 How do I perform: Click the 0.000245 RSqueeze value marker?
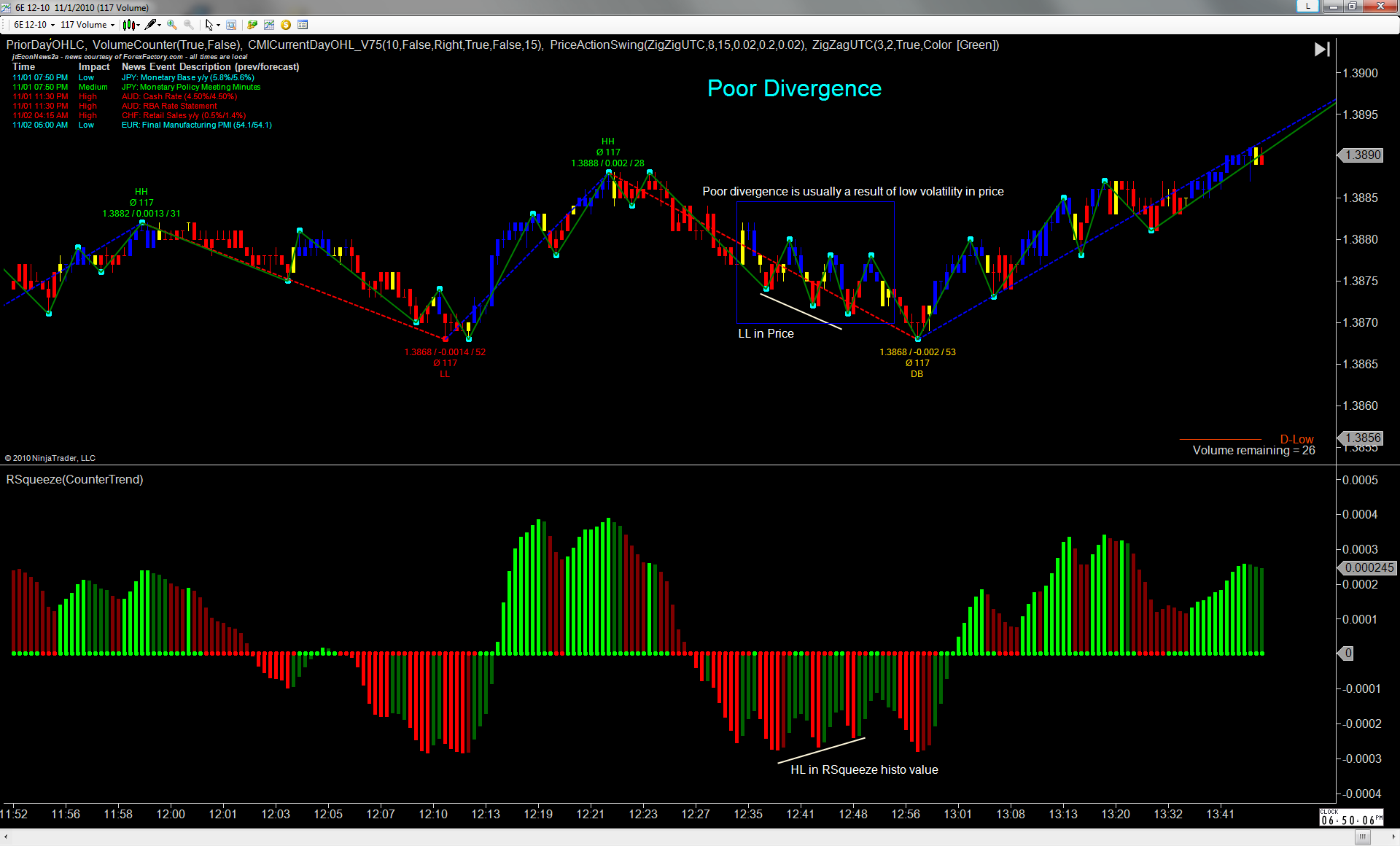tap(1367, 567)
